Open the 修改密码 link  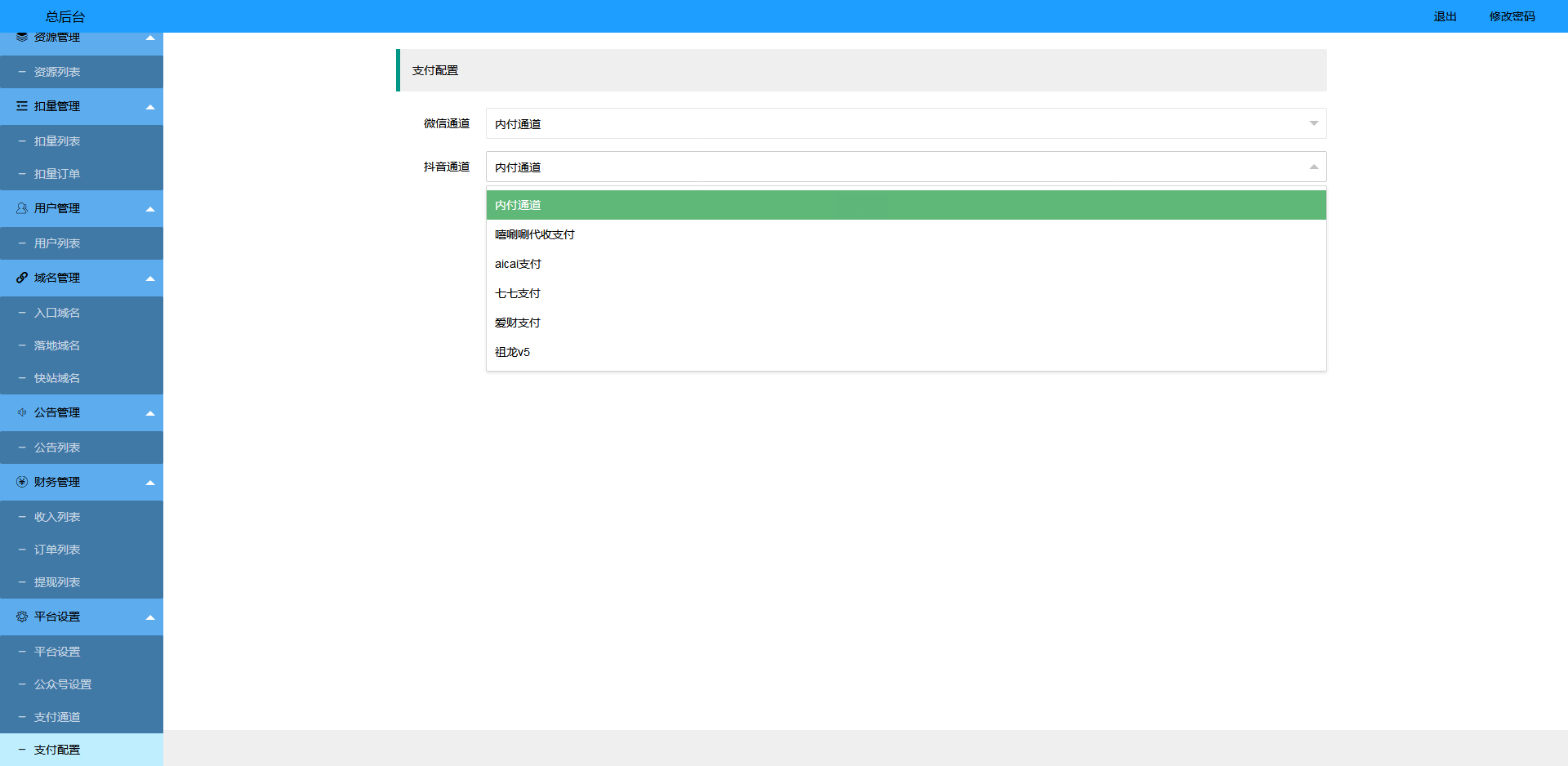click(1512, 16)
